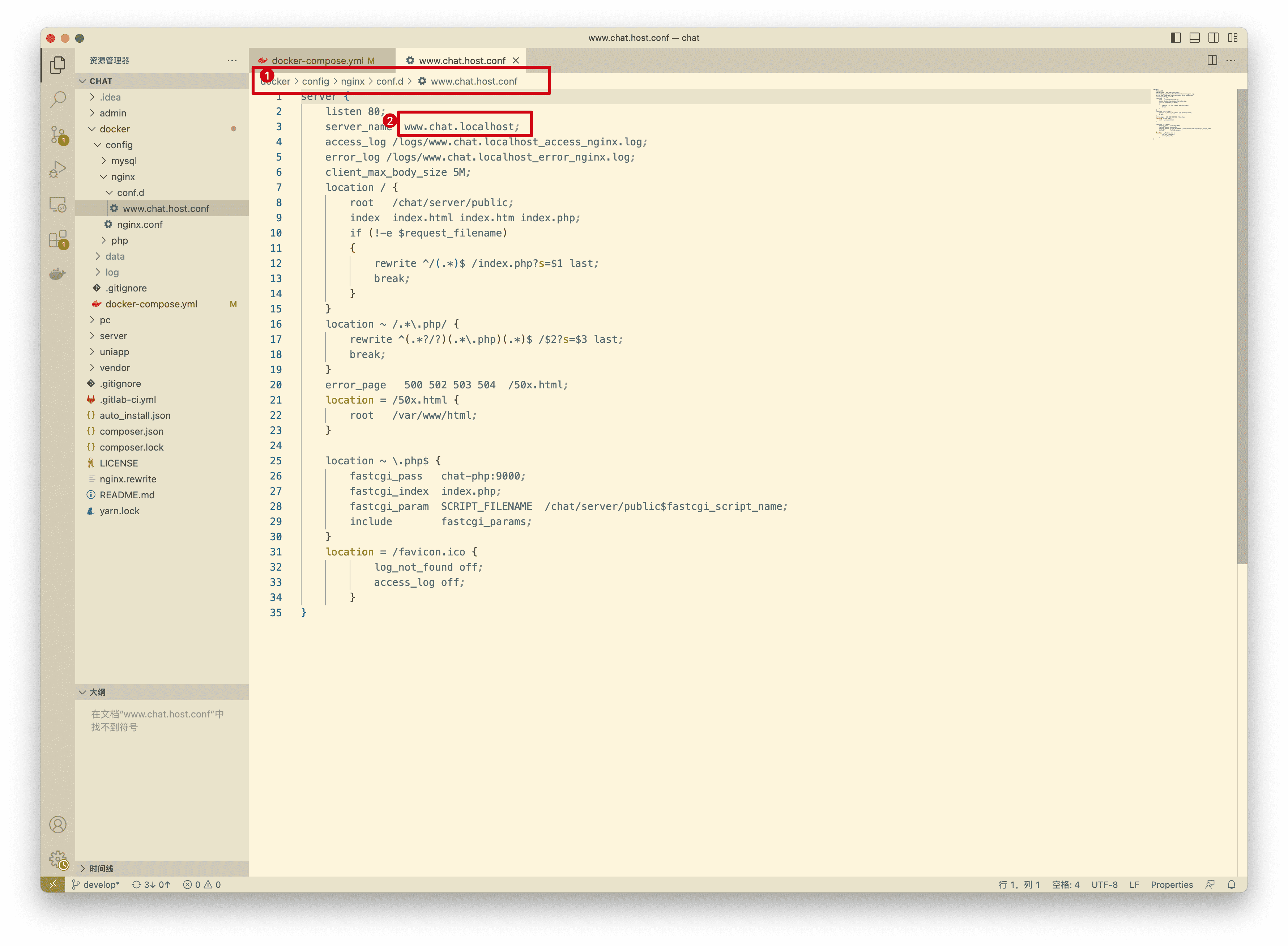Change file encoding UTF-8

1105,885
